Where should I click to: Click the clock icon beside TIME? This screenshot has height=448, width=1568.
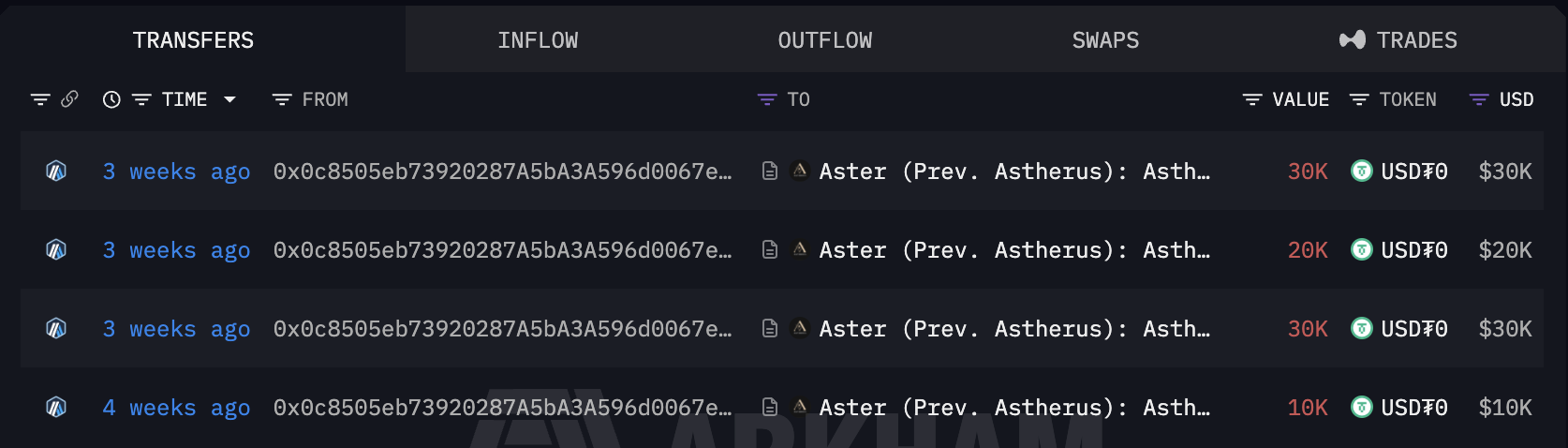(x=111, y=99)
